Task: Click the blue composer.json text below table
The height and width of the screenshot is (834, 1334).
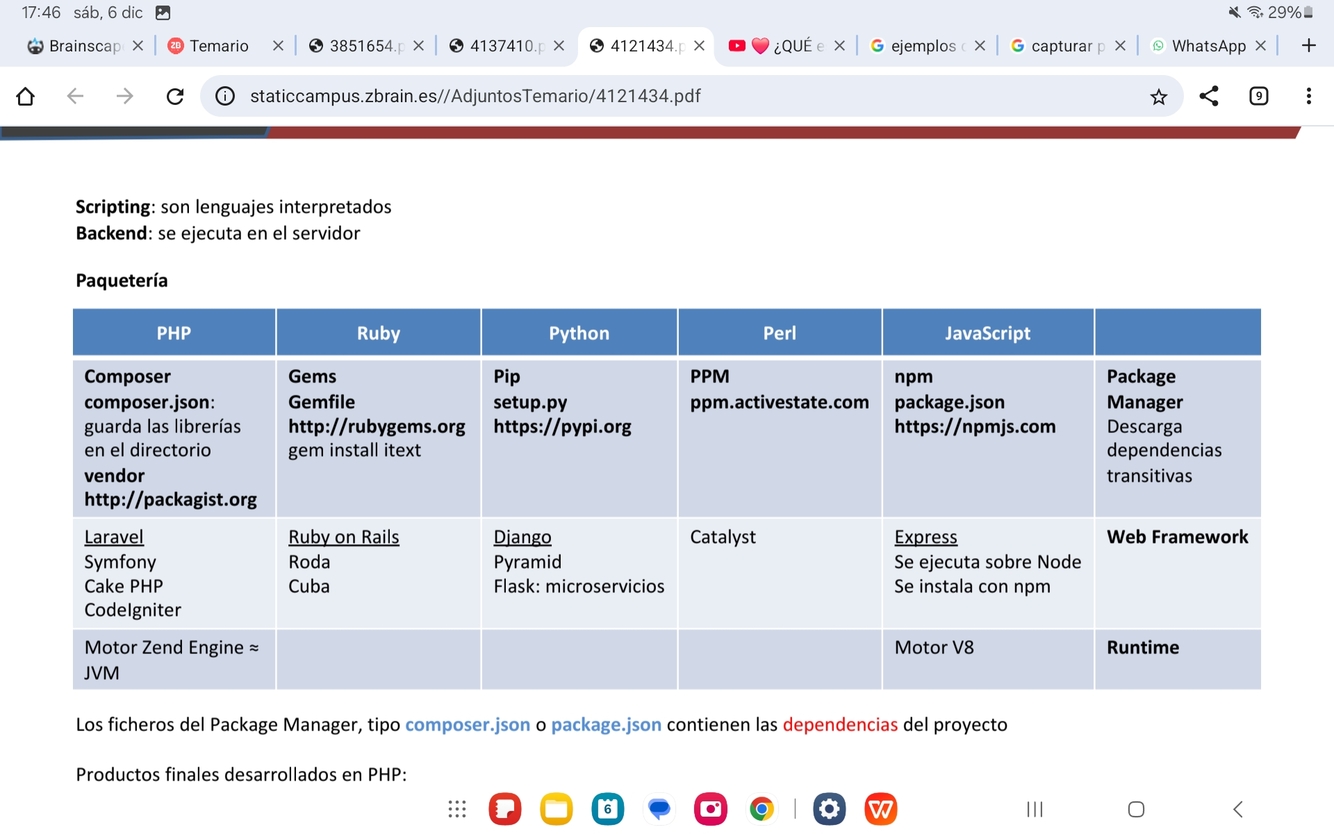Action: pyautogui.click(x=468, y=724)
